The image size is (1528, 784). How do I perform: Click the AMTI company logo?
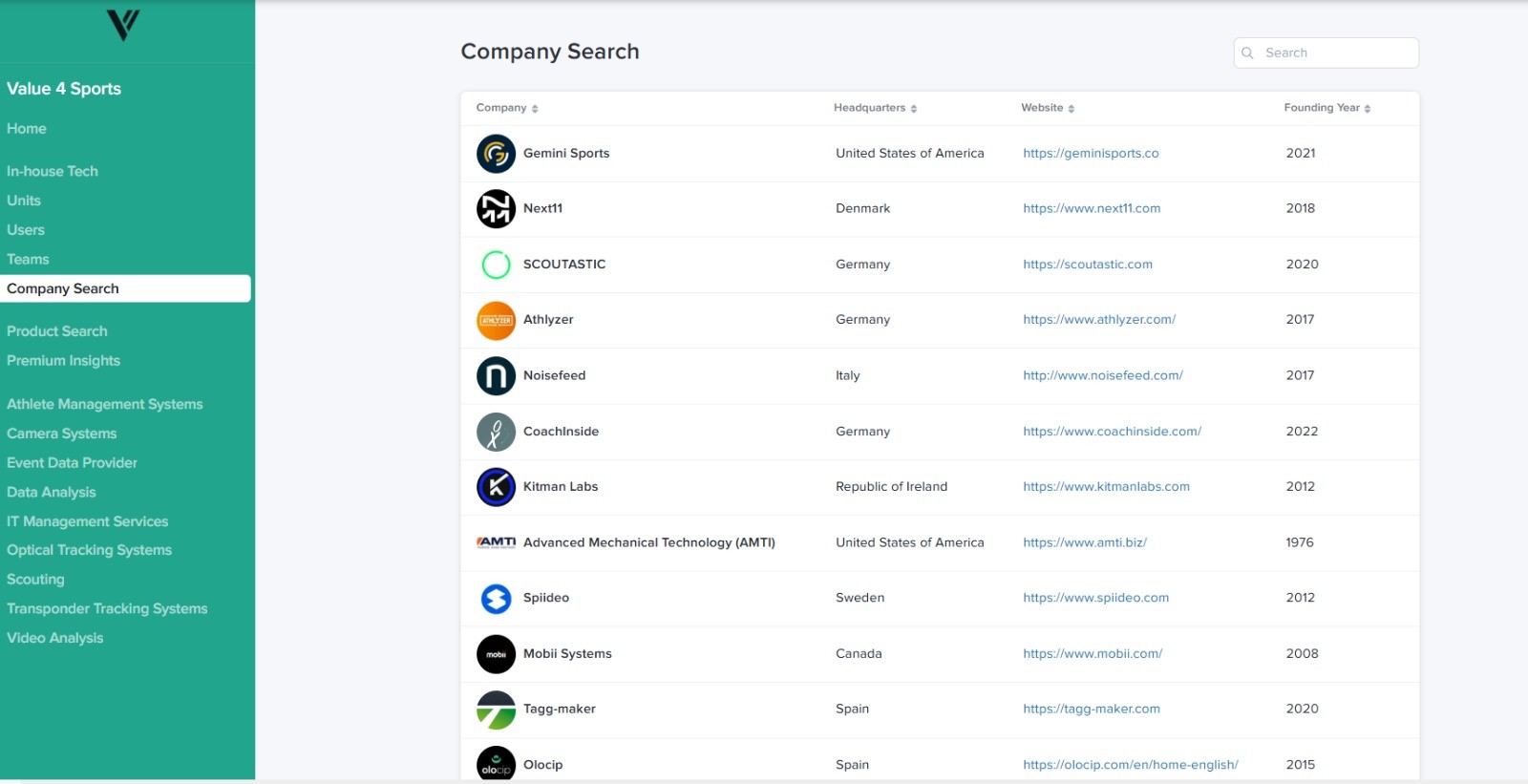pyautogui.click(x=496, y=542)
